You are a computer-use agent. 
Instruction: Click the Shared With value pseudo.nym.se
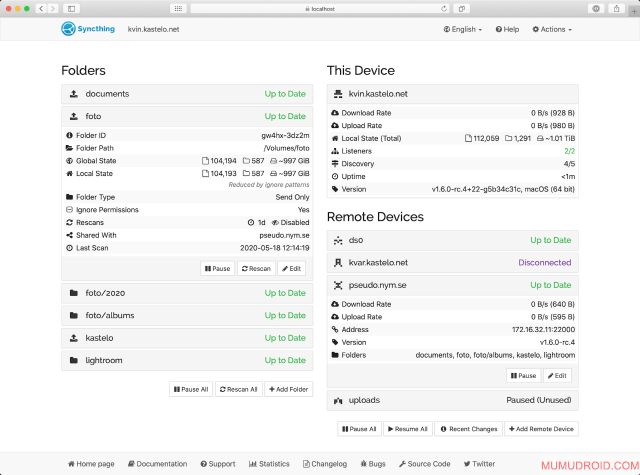pyautogui.click(x=284, y=235)
